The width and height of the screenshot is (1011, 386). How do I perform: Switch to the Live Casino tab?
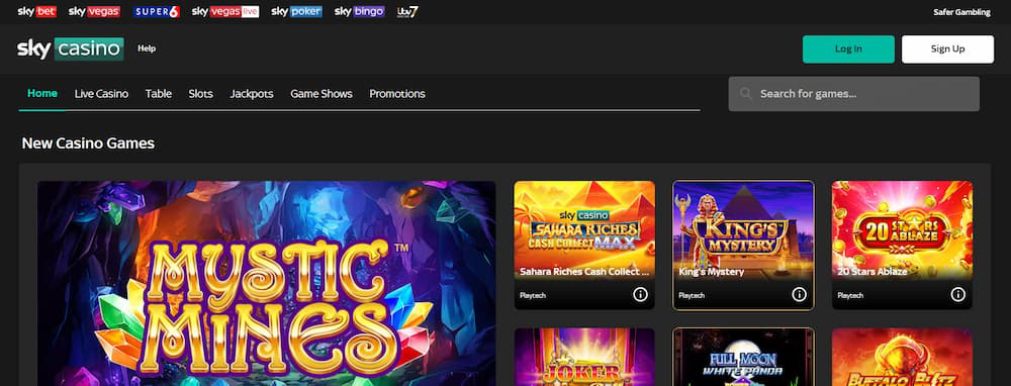pyautogui.click(x=101, y=93)
